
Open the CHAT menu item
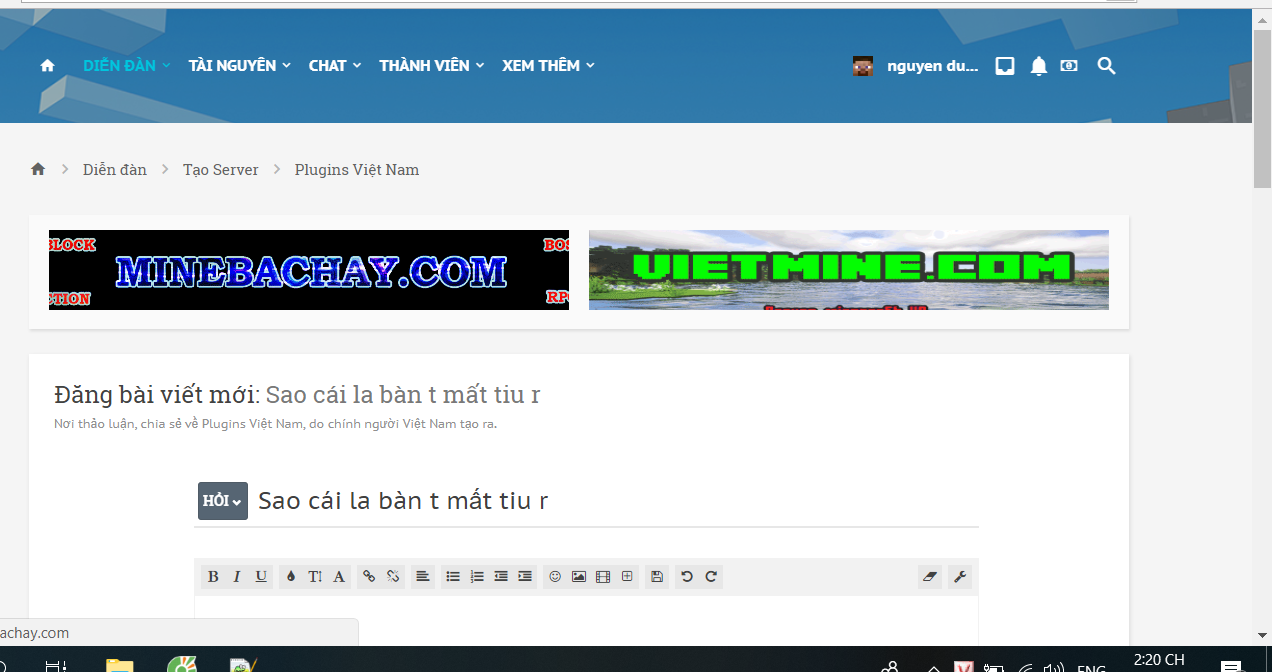(328, 65)
